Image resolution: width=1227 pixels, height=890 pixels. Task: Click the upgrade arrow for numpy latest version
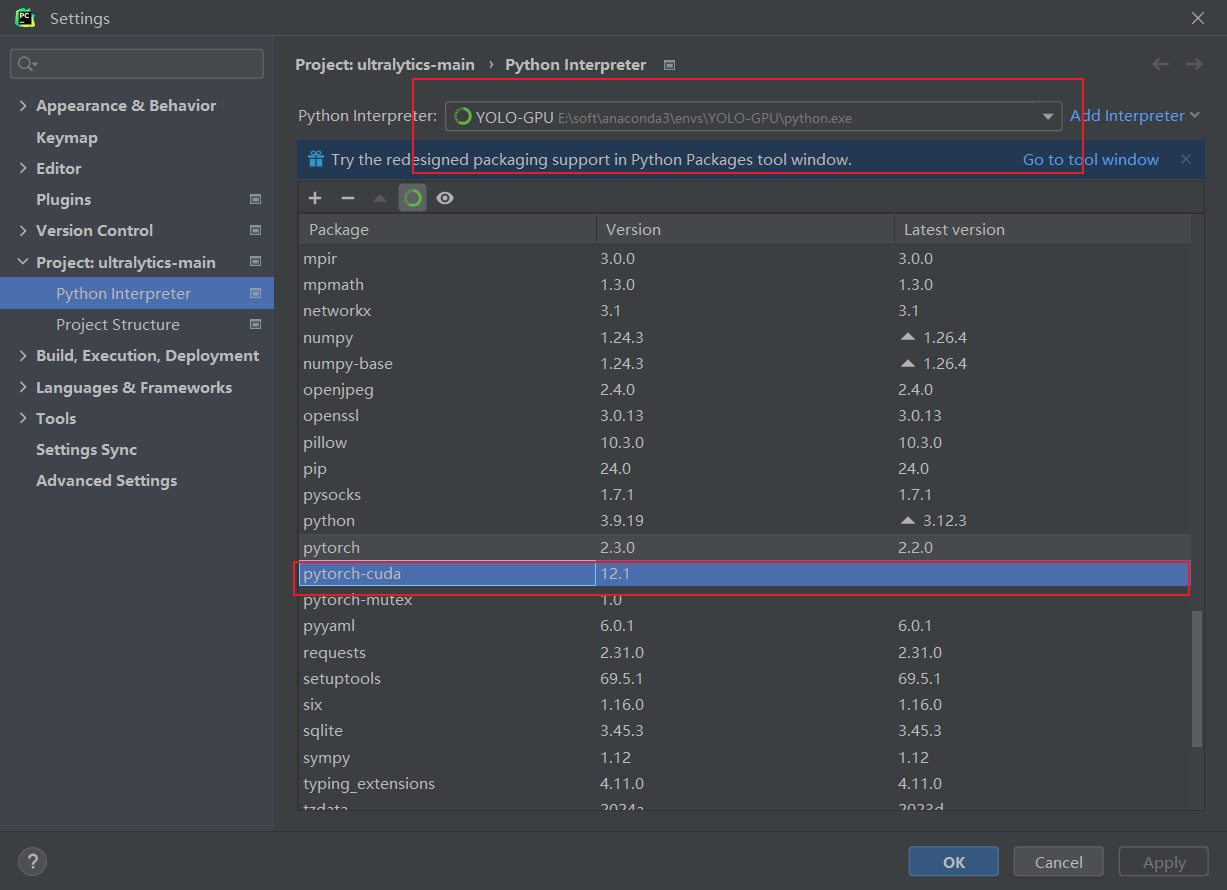click(908, 337)
